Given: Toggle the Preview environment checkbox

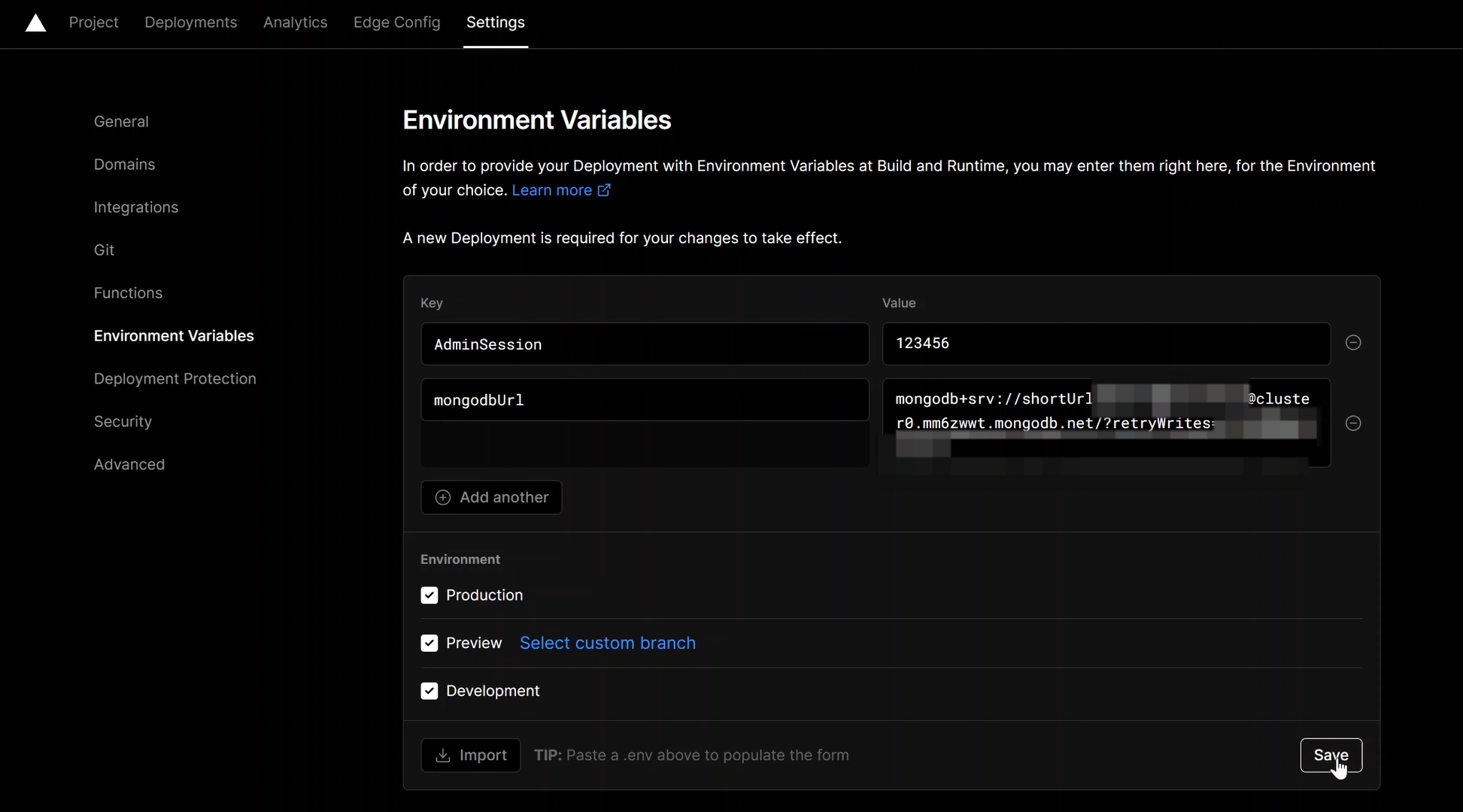Looking at the screenshot, I should pos(429,644).
